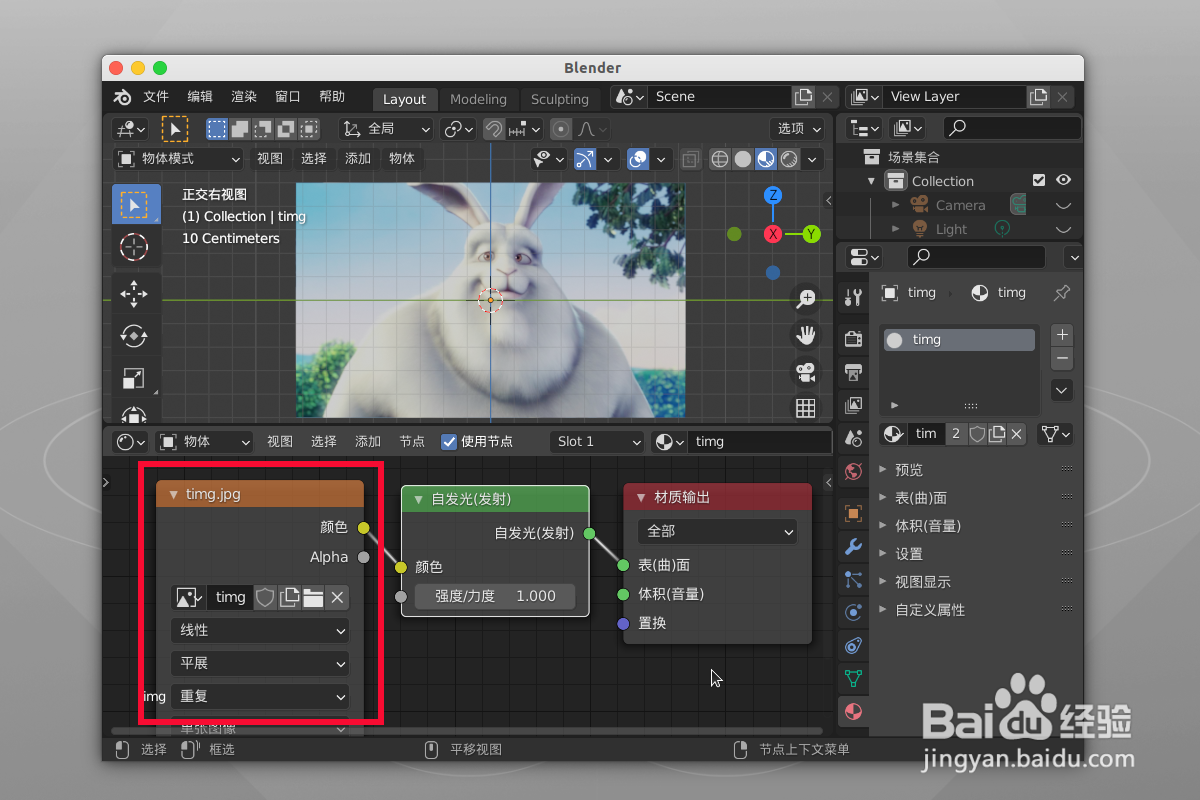Screen dimensions: 1200x800
Task: Open the 渲染 menu
Action: click(244, 97)
